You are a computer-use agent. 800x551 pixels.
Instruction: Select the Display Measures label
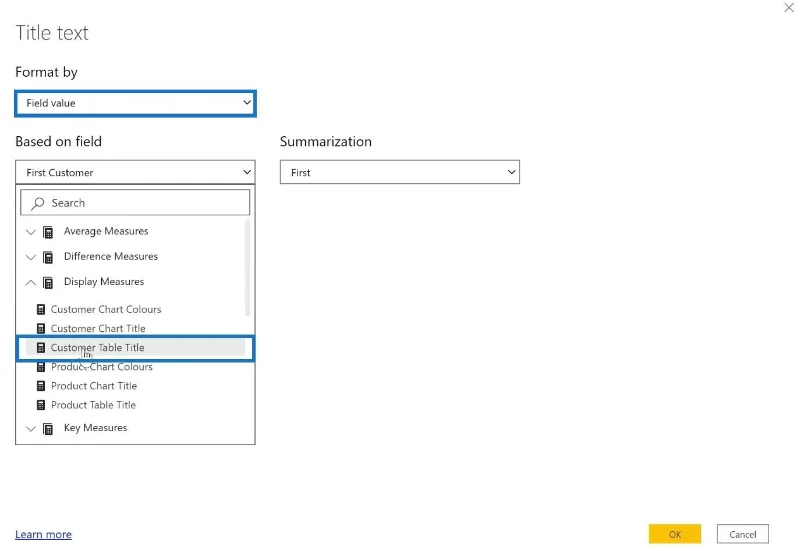pyautogui.click(x=104, y=282)
